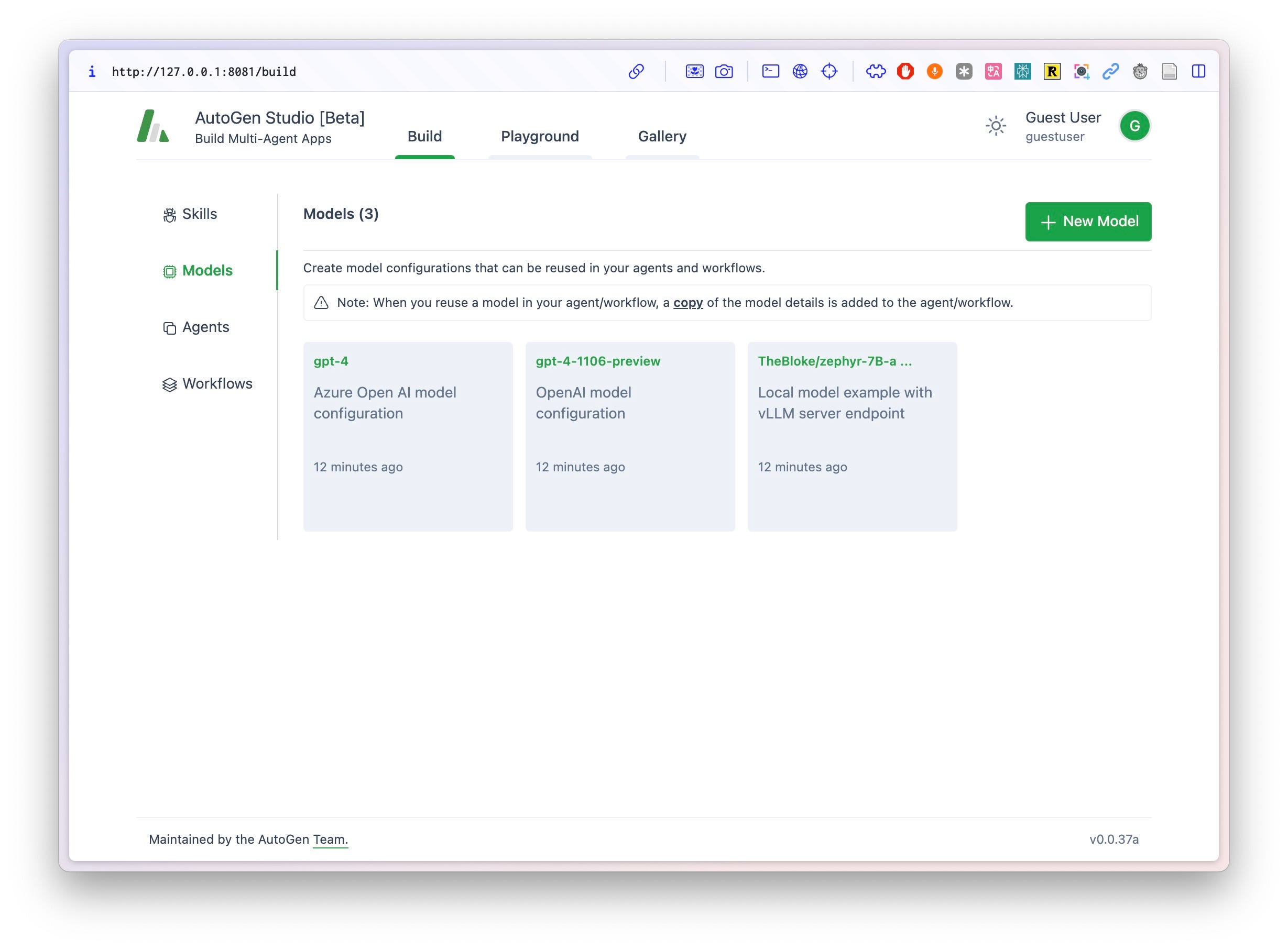This screenshot has width=1288, height=949.
Task: Click the screen capture lens extension icon
Action: (x=1081, y=71)
